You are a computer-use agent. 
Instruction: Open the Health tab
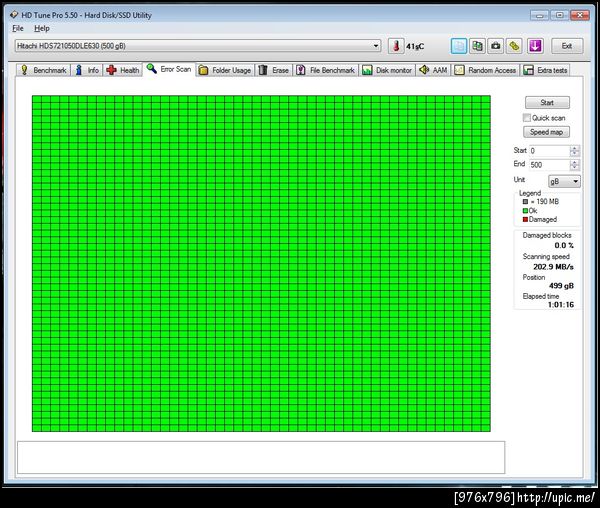tap(123, 70)
